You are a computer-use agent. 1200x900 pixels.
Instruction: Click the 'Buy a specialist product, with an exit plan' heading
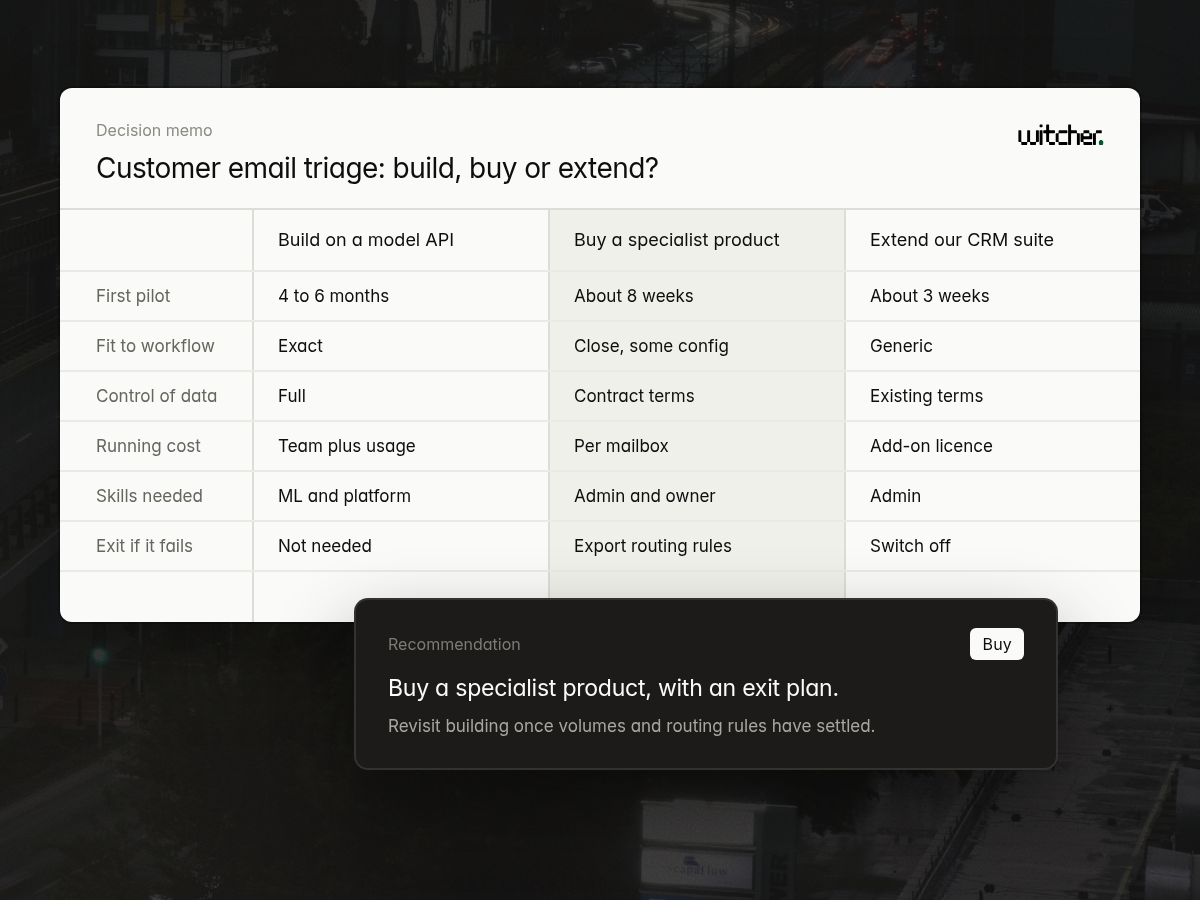click(x=613, y=688)
